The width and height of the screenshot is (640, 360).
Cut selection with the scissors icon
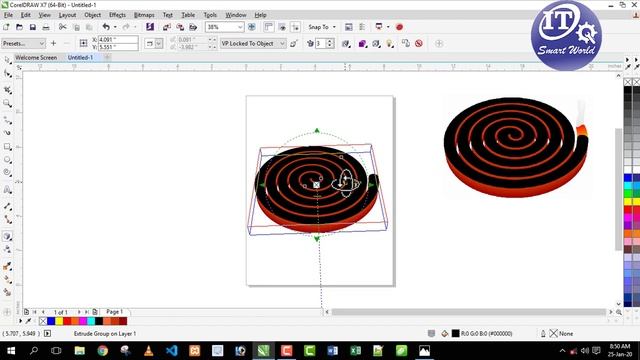(x=62, y=27)
